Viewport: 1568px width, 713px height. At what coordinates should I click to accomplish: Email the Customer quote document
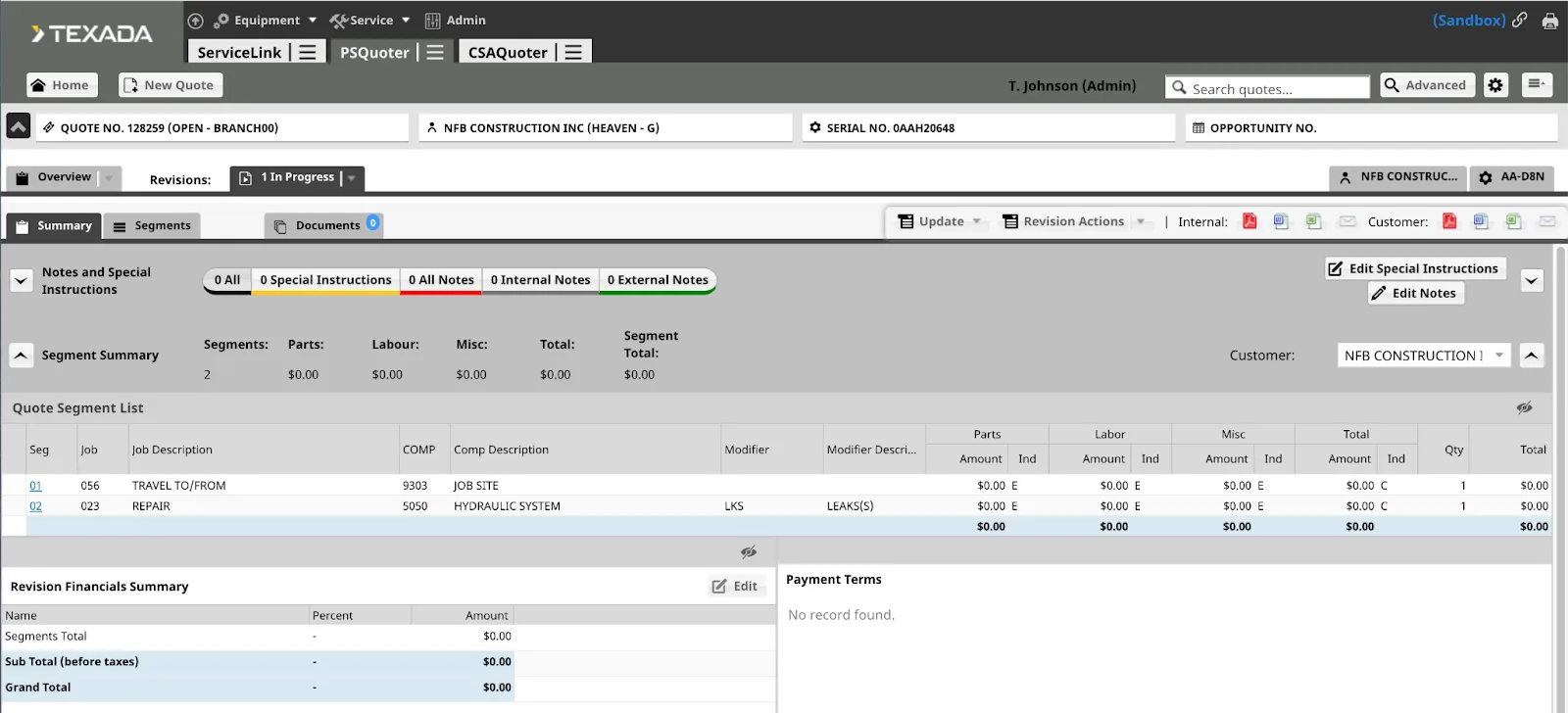tap(1547, 221)
